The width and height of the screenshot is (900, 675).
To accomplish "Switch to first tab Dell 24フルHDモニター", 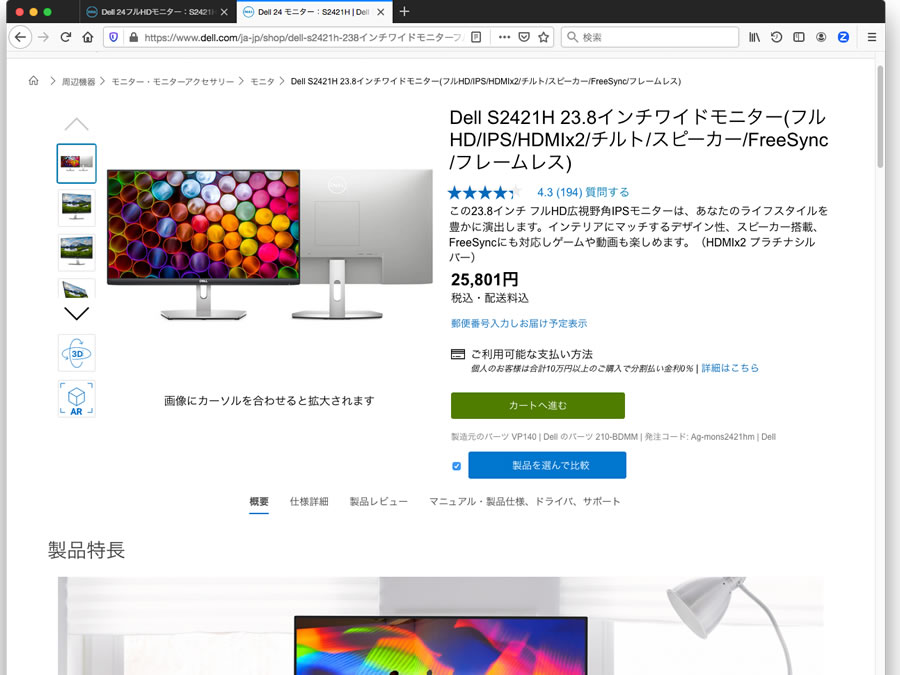I will point(157,11).
